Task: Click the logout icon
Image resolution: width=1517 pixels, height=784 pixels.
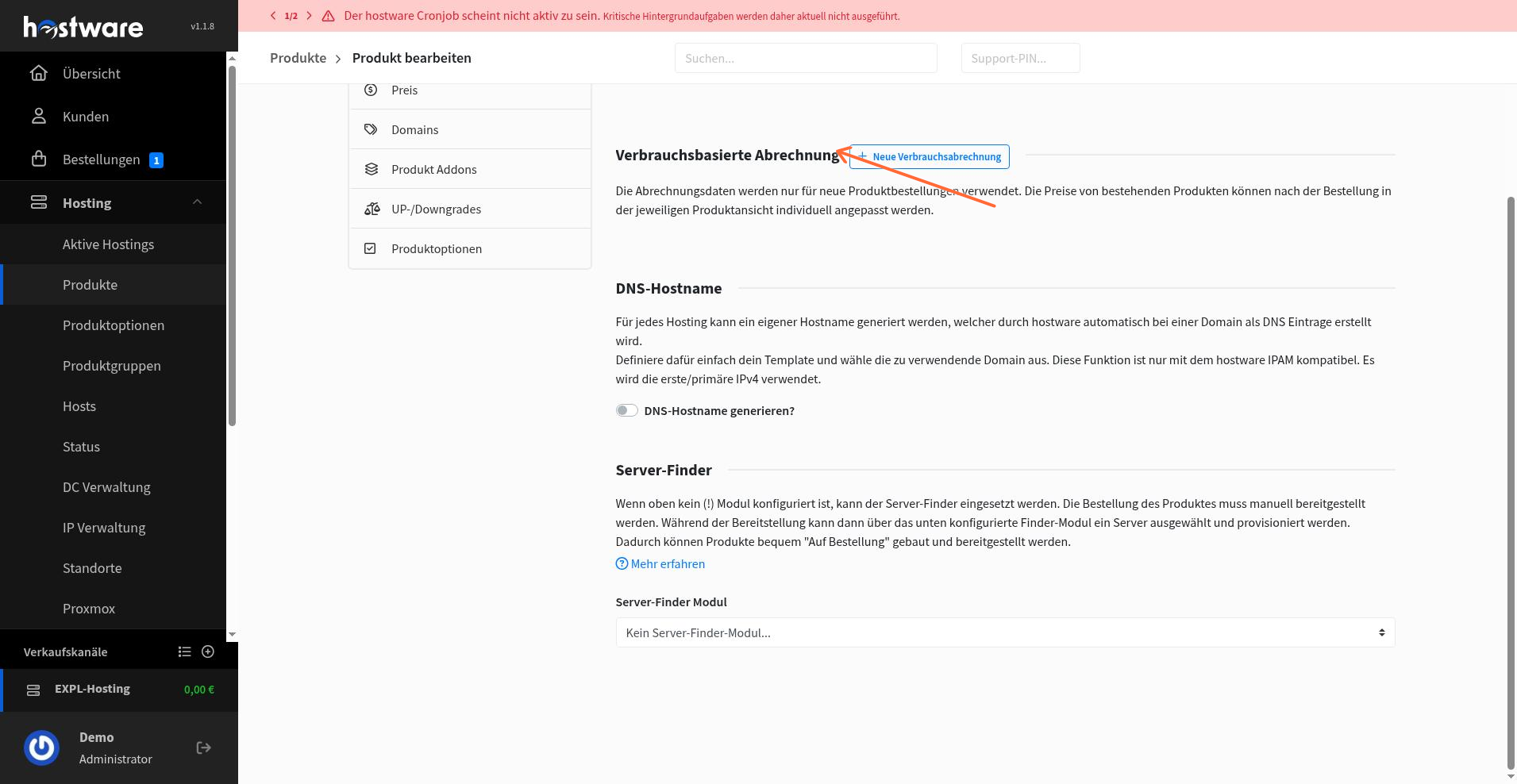Action: 204,747
